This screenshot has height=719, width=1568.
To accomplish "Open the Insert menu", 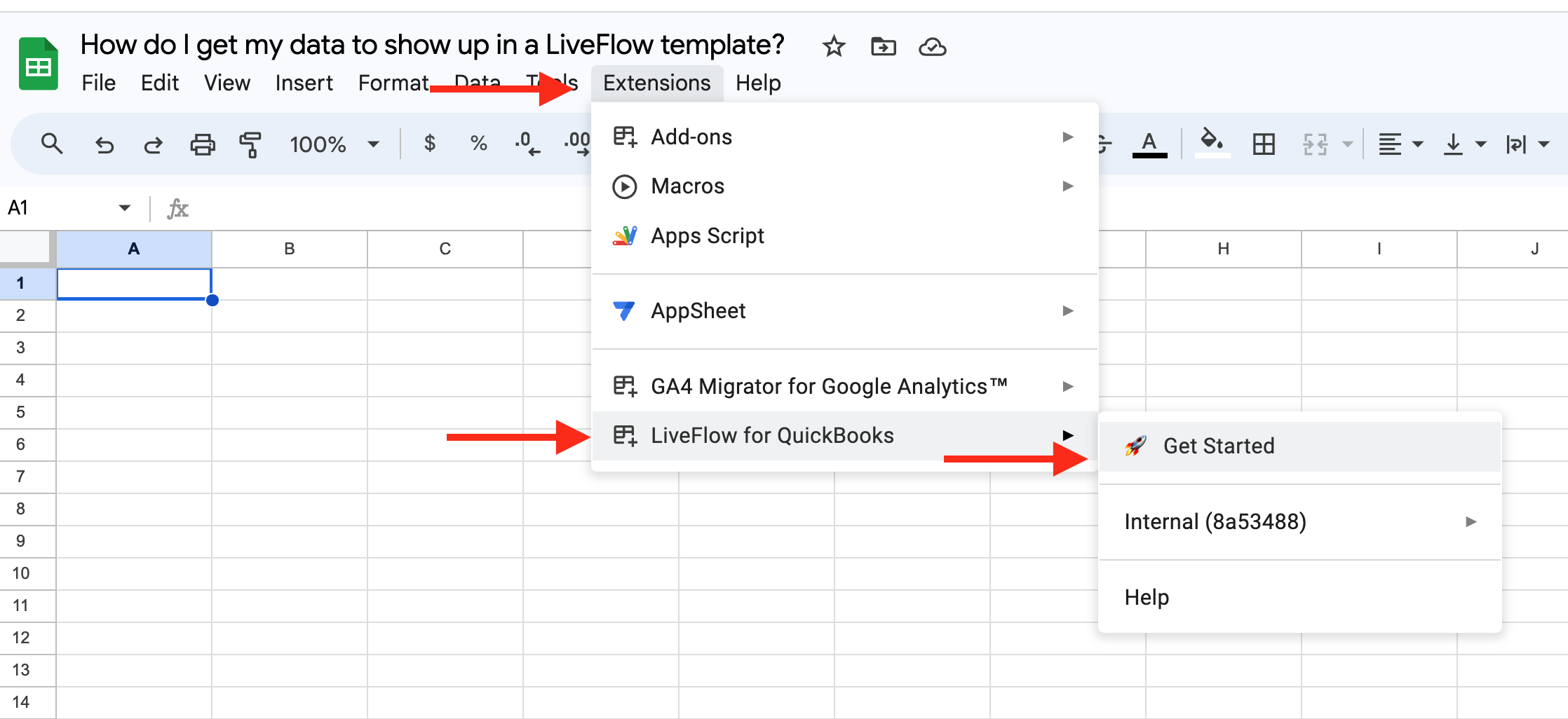I will coord(304,83).
